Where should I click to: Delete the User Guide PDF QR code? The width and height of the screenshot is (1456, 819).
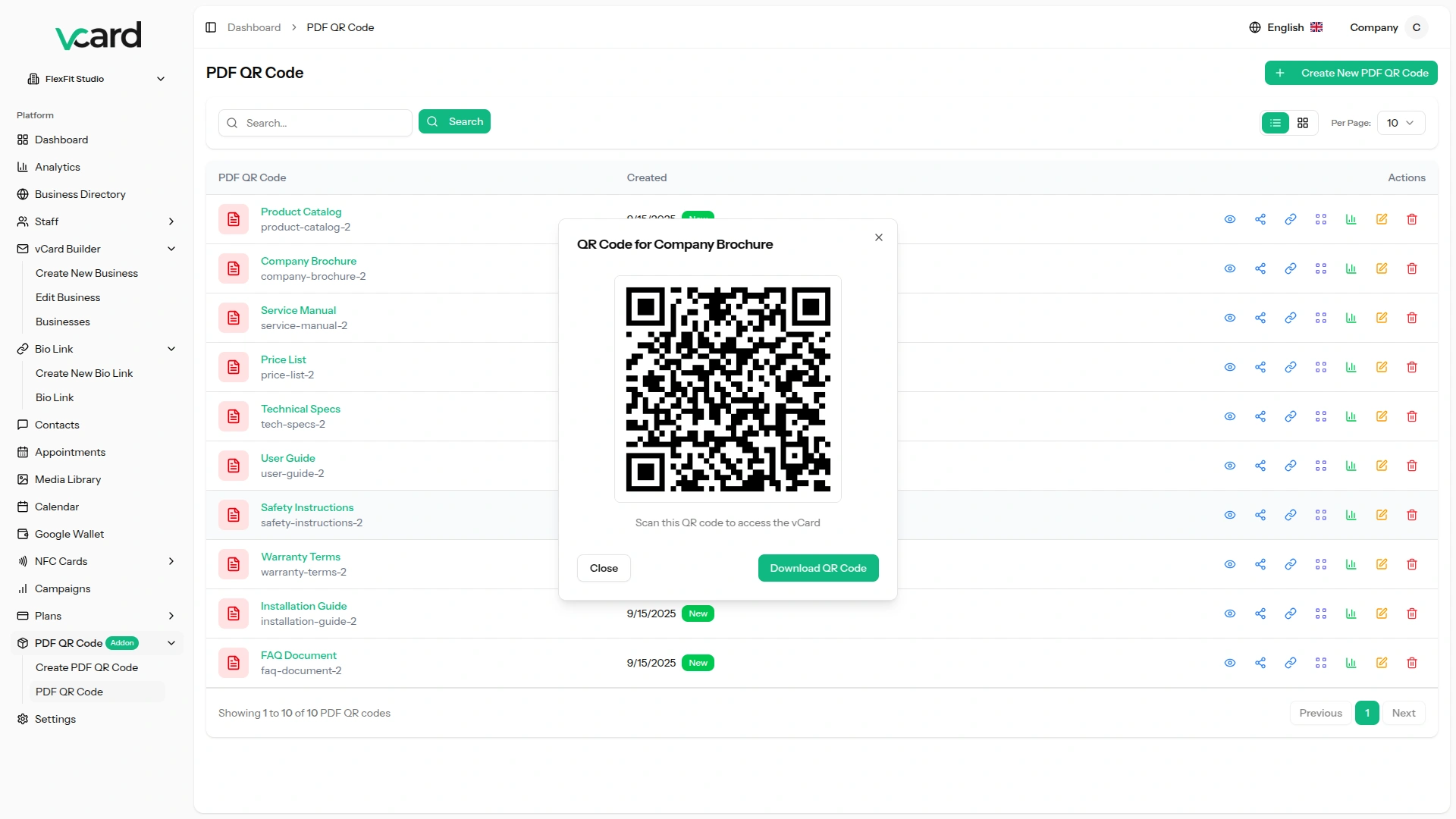pyautogui.click(x=1412, y=466)
